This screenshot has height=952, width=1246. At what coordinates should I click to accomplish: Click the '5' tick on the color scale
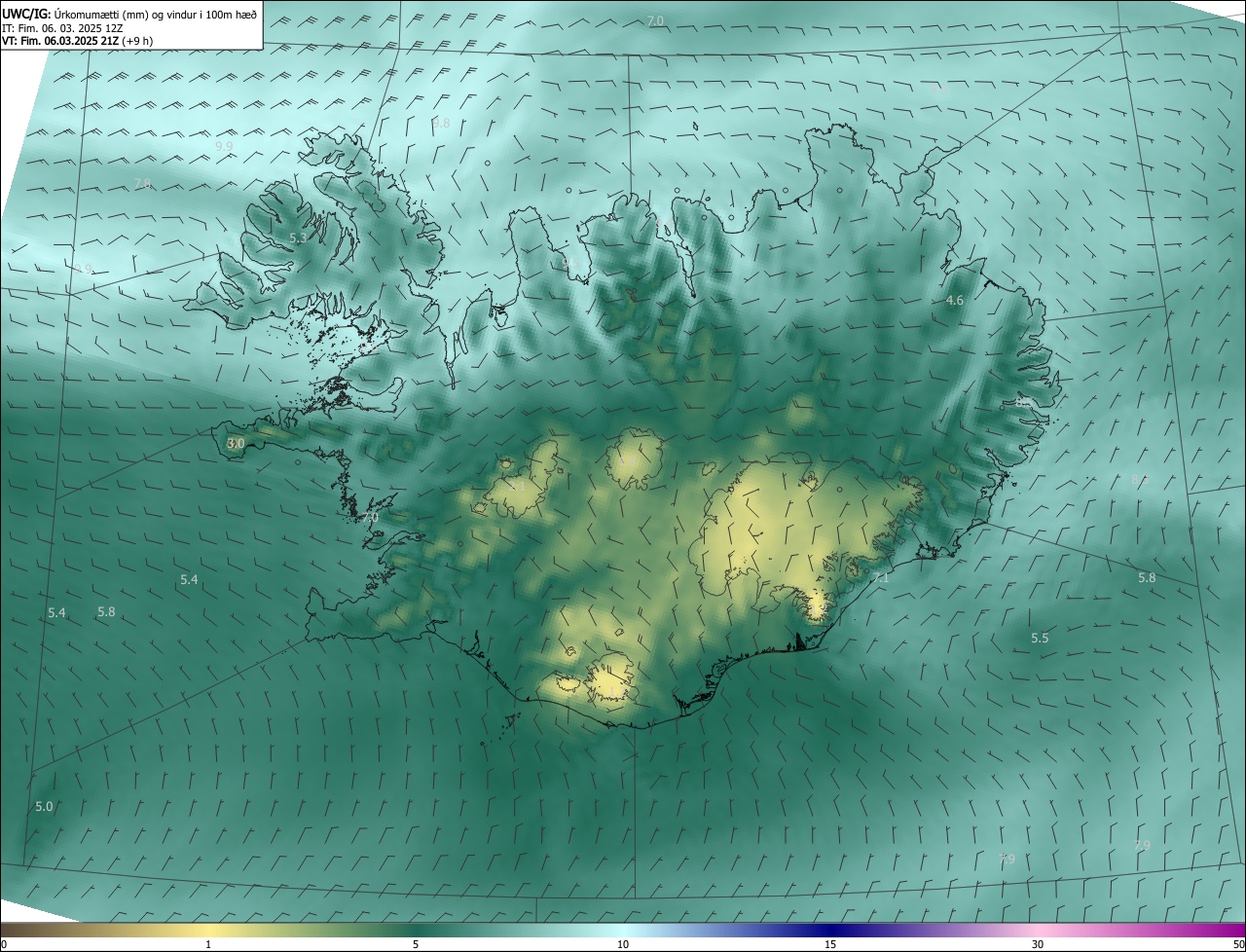[x=416, y=945]
